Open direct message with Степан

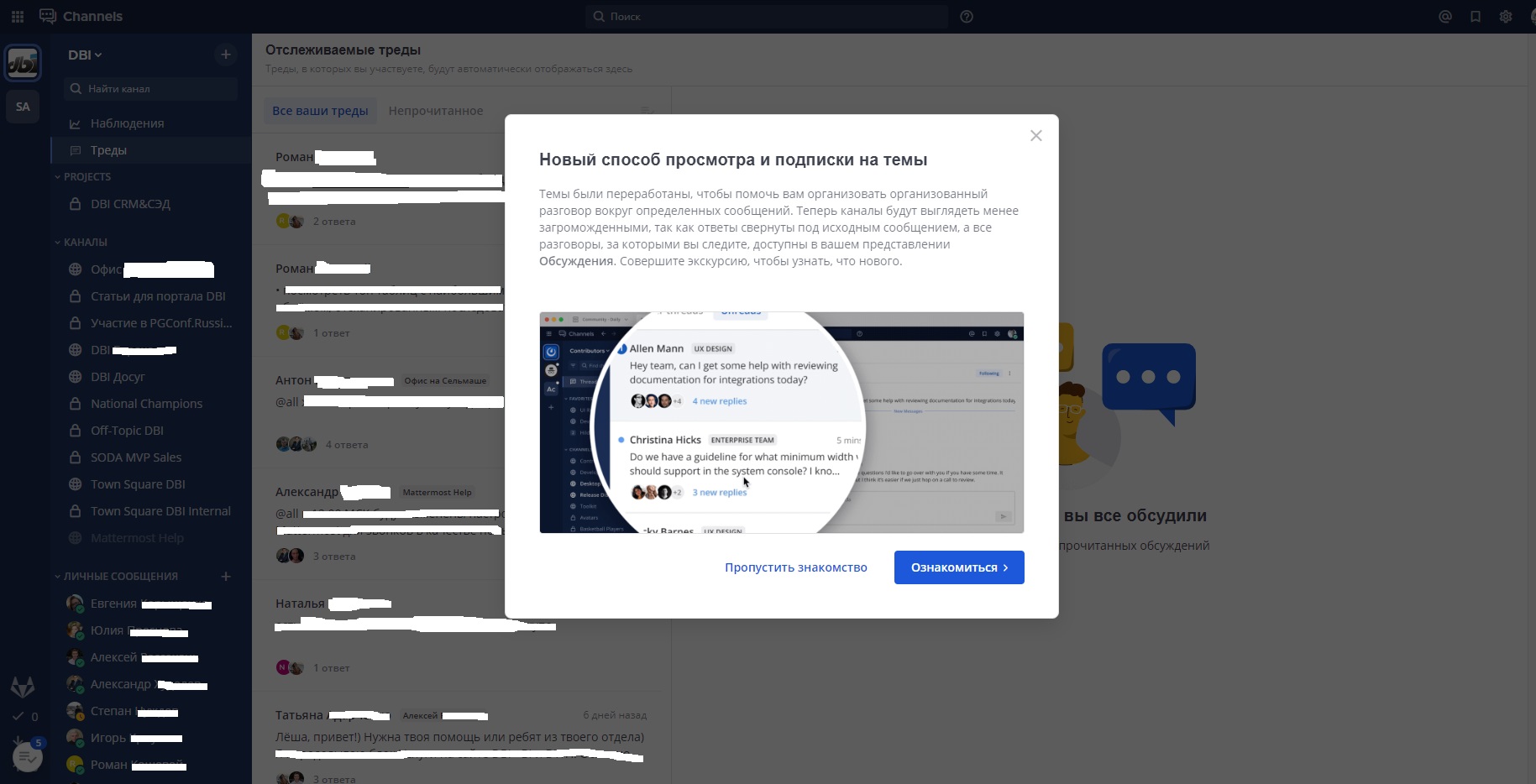click(x=151, y=711)
